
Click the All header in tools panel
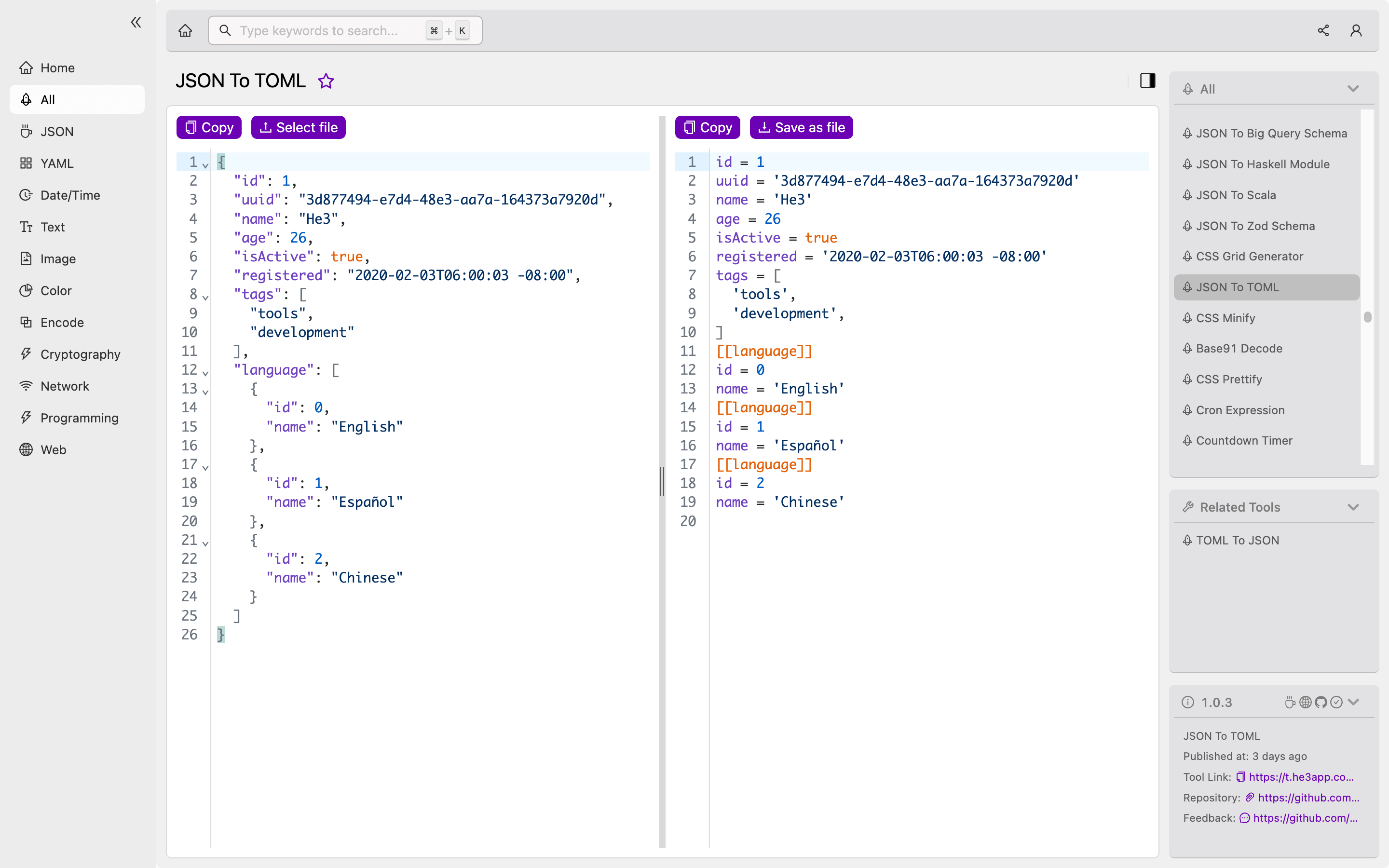(1274, 89)
